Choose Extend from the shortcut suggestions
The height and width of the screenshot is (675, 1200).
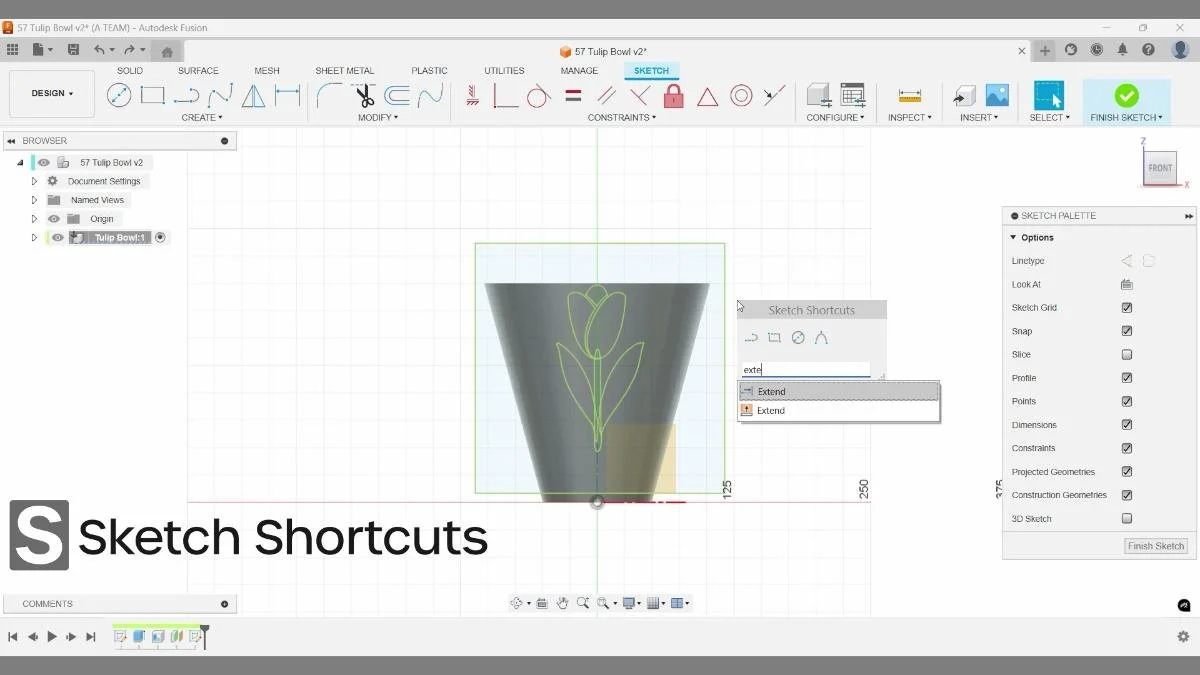tap(770, 391)
